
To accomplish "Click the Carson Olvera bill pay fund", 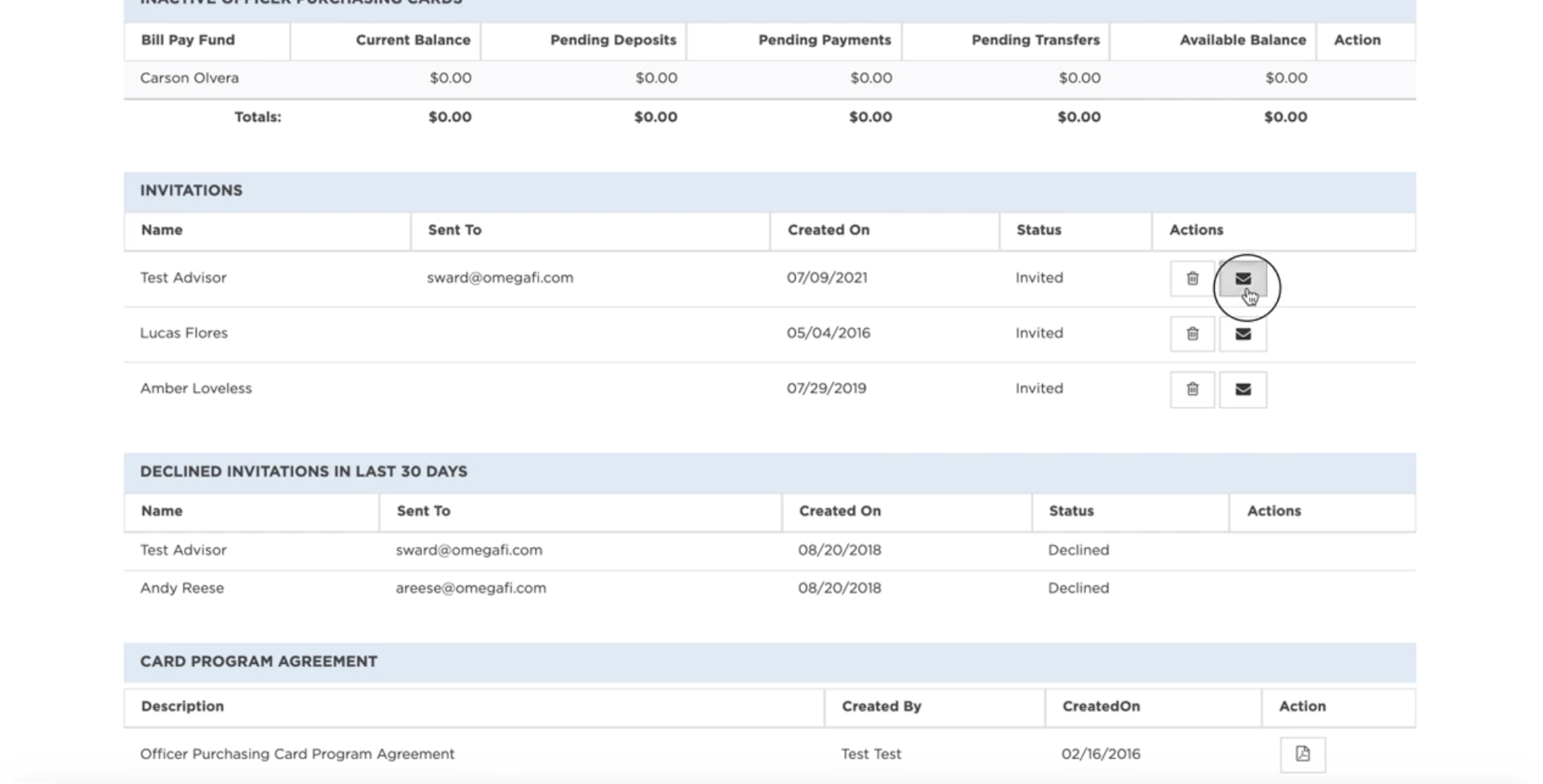I will [190, 78].
